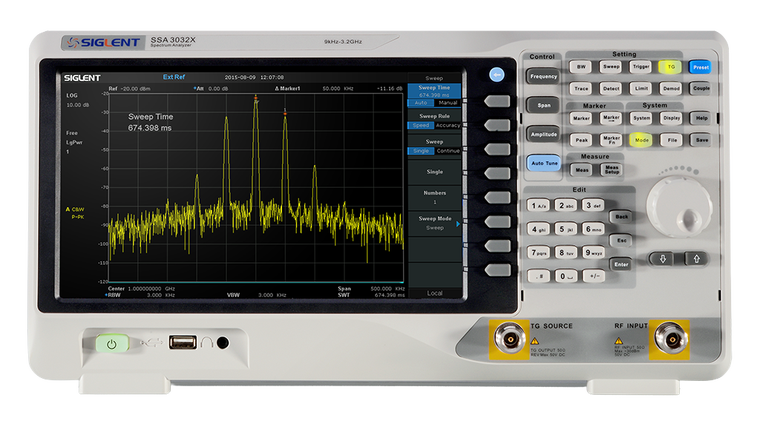This screenshot has width=760, height=427.
Task: Hit the Amplitude control key
Action: pyautogui.click(x=543, y=134)
